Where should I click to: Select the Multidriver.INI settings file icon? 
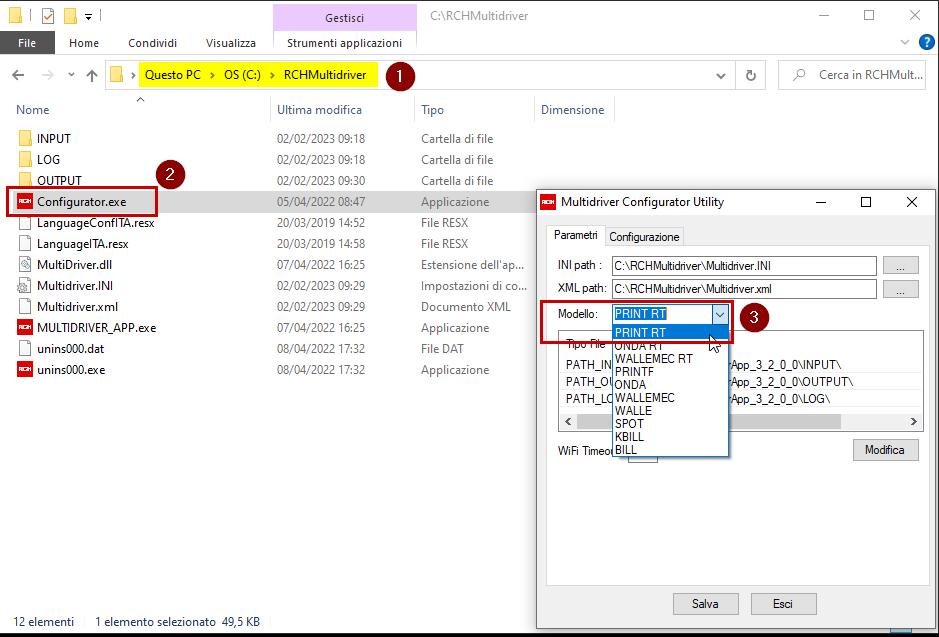pos(26,286)
